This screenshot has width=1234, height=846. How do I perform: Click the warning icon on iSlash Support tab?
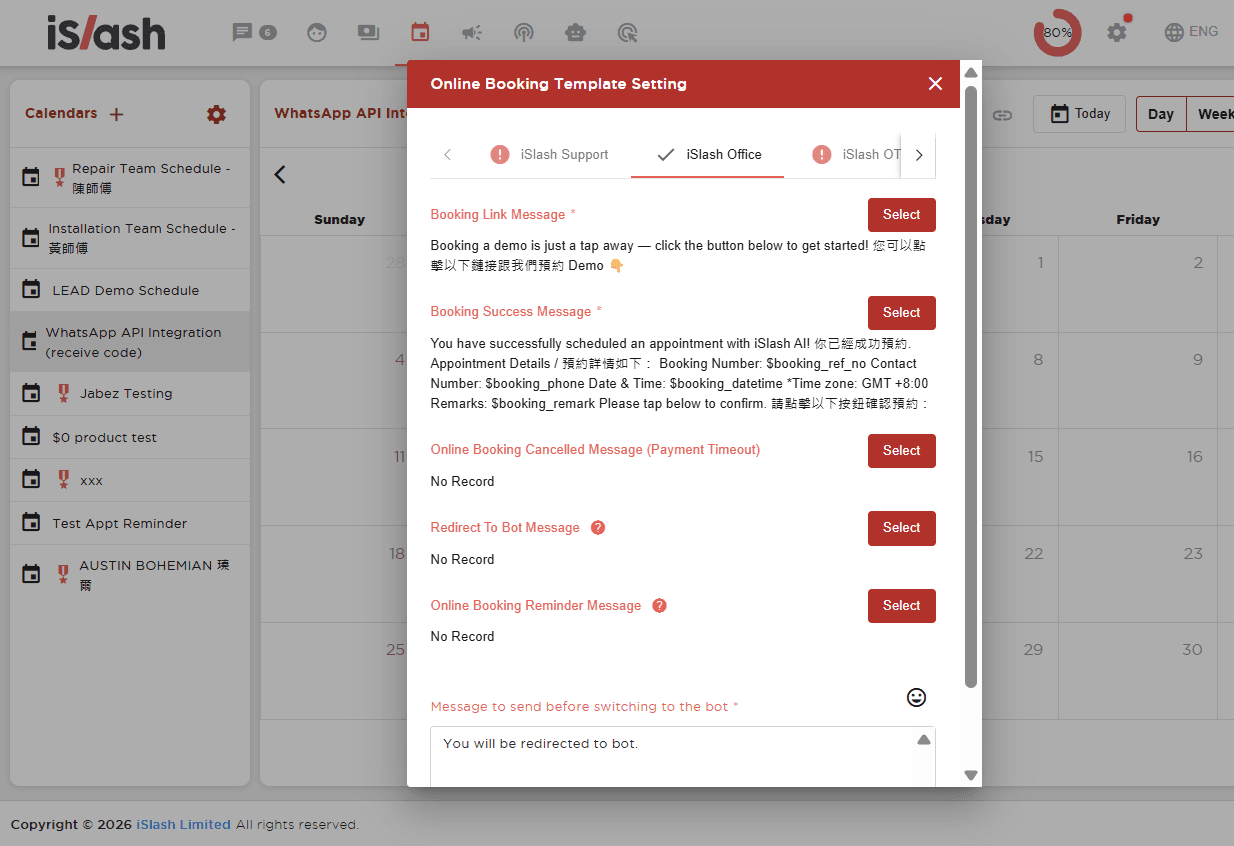(x=500, y=154)
